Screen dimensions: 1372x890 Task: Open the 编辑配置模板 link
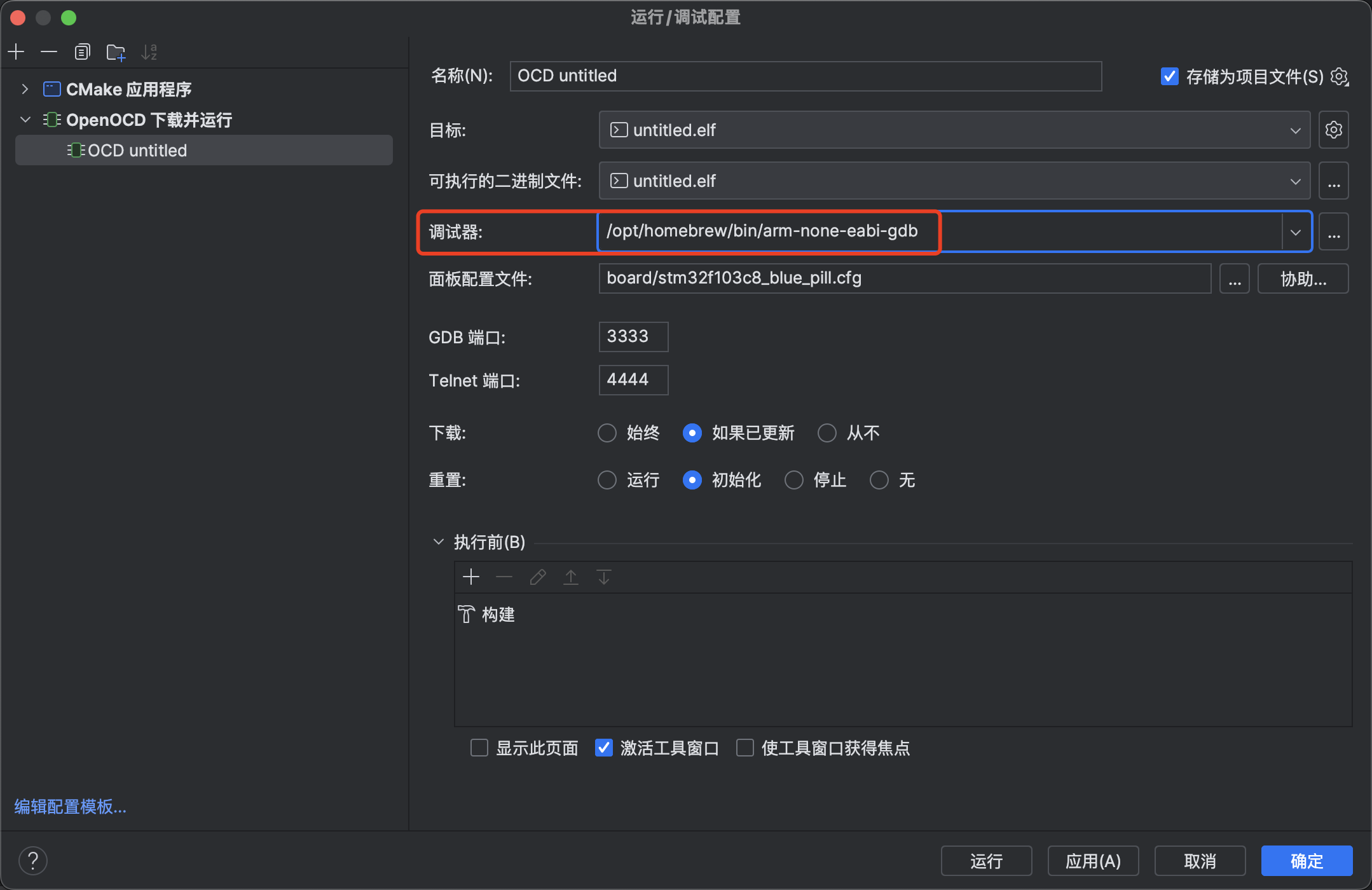coord(71,806)
